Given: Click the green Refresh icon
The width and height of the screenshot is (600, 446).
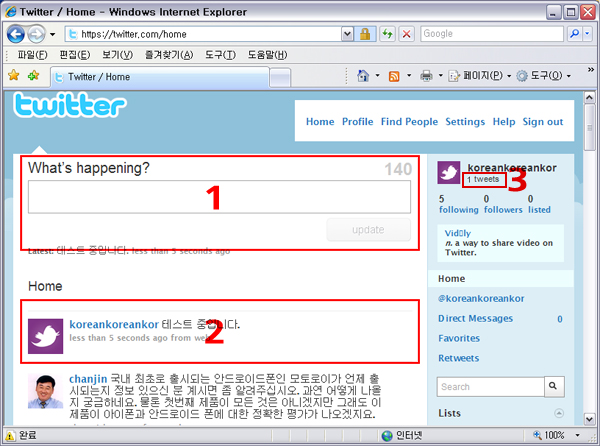Looking at the screenshot, I should (x=388, y=34).
